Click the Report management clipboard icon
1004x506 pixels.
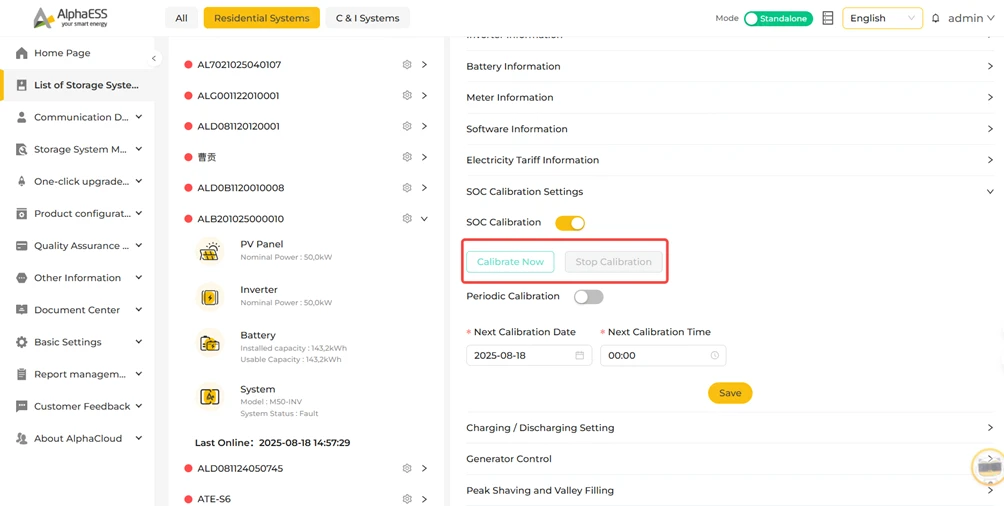pos(22,374)
